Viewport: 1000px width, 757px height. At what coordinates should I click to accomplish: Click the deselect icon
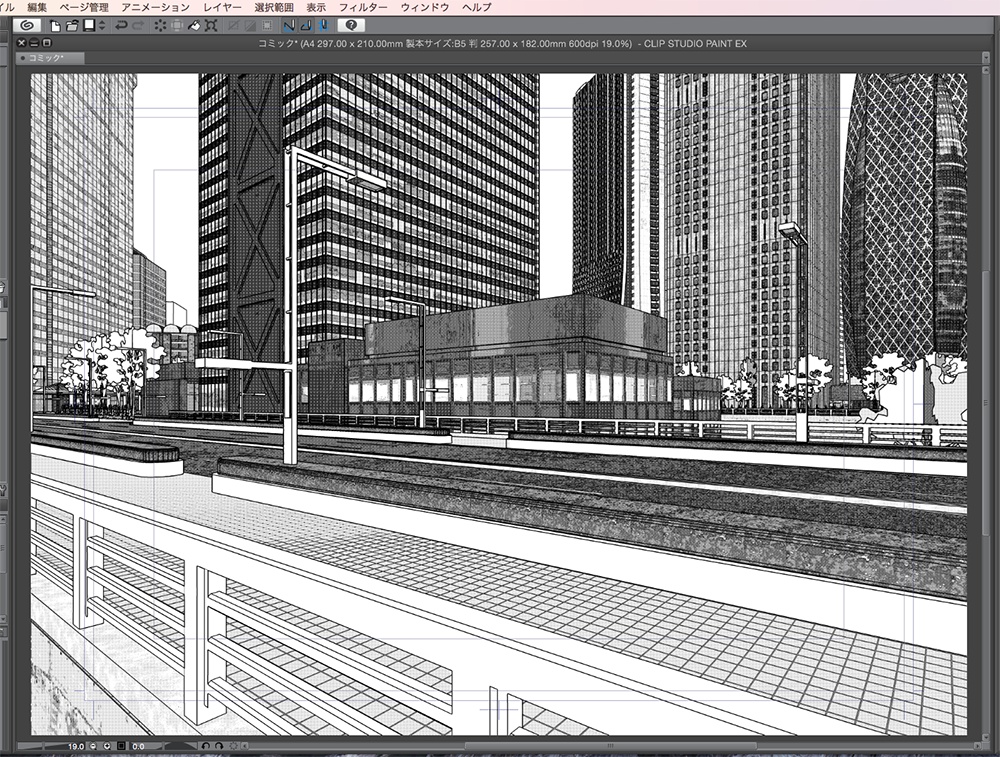(x=233, y=26)
